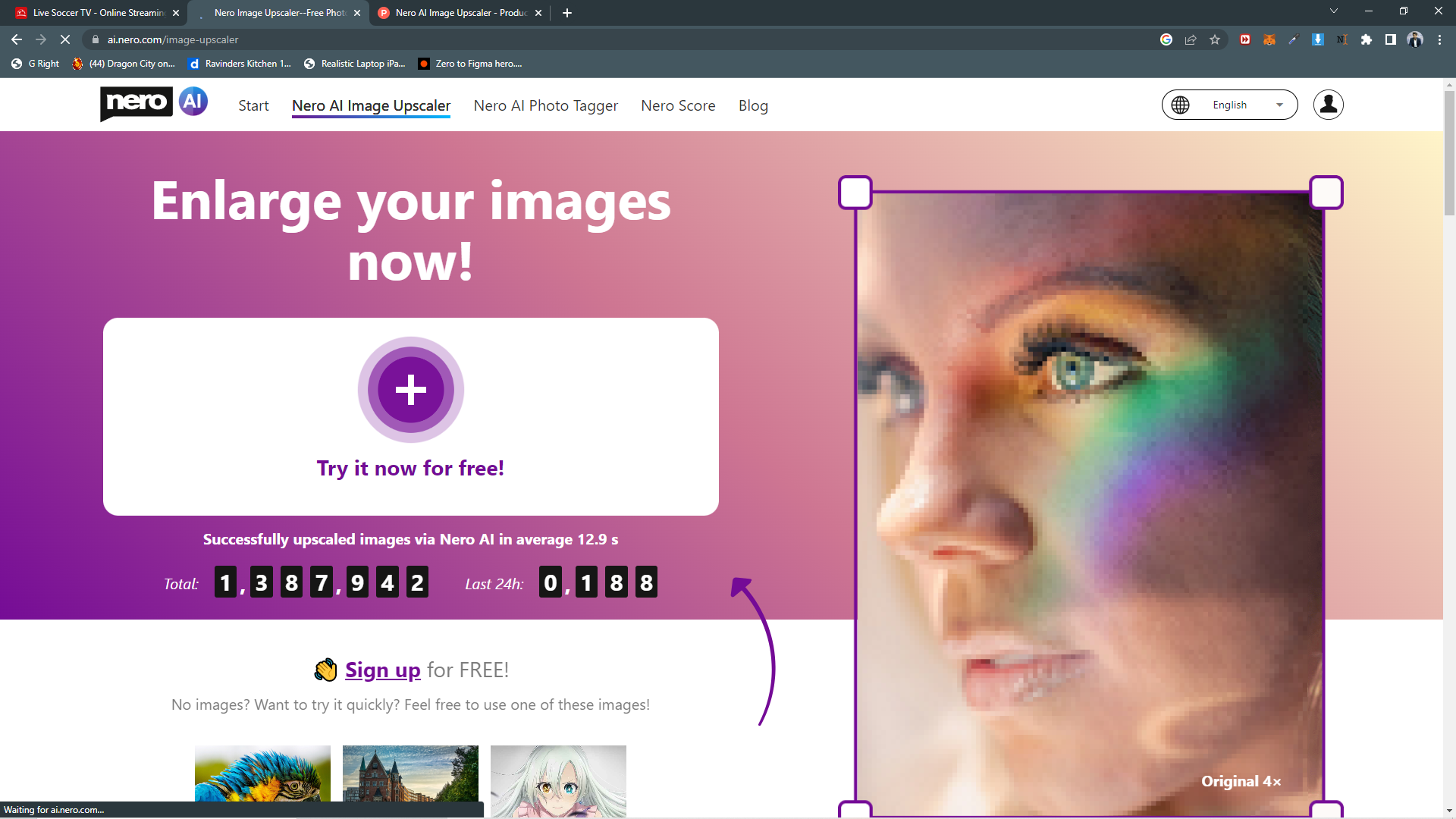Click the Google icon in address bar
1456x819 pixels.
click(x=1166, y=39)
